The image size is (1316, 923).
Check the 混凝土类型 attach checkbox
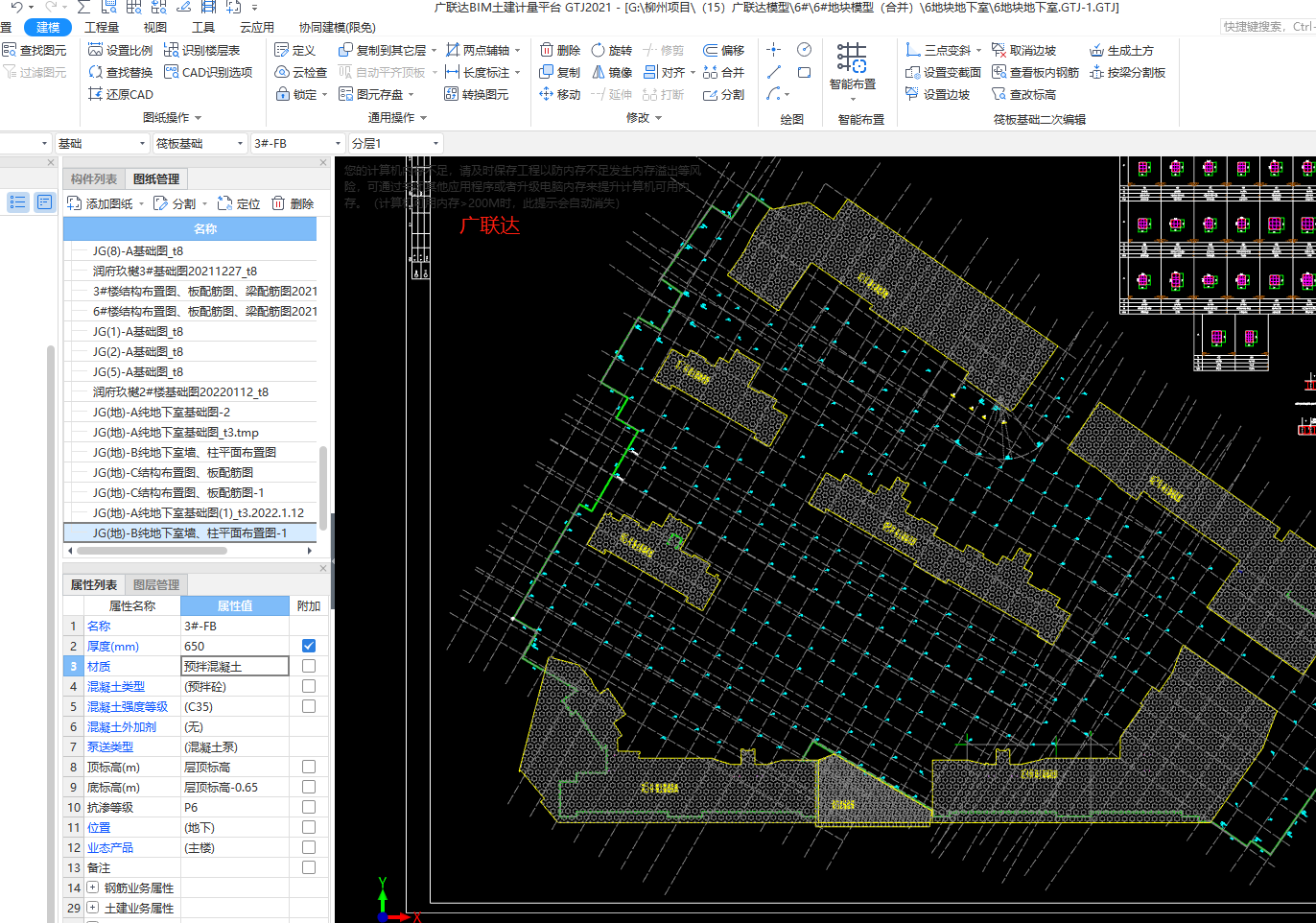[309, 686]
